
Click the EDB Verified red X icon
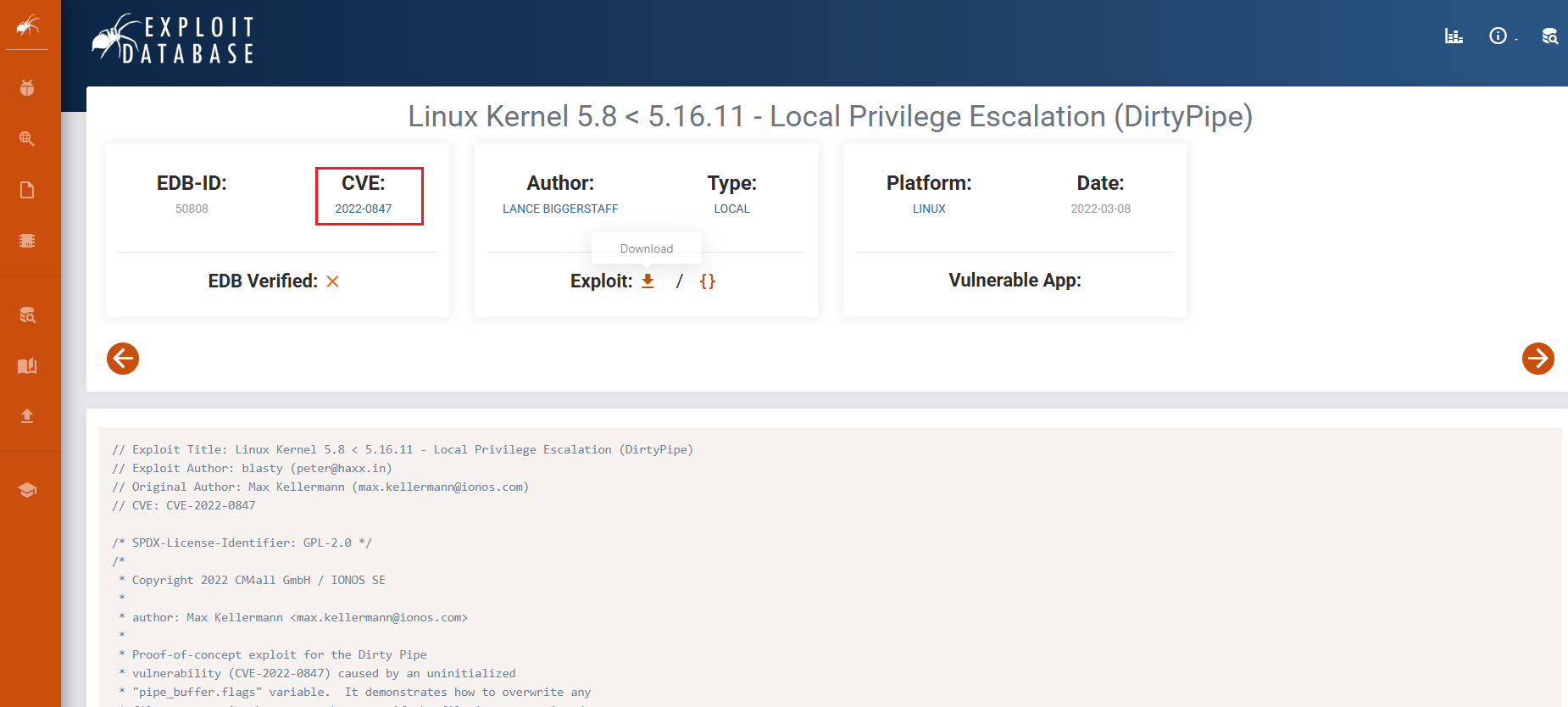click(332, 281)
